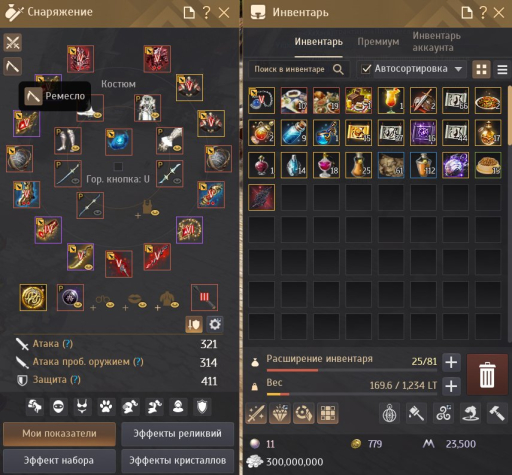This screenshot has width=512, height=475.
Task: Open the Эффекты кристаллов button
Action: pyautogui.click(x=177, y=461)
